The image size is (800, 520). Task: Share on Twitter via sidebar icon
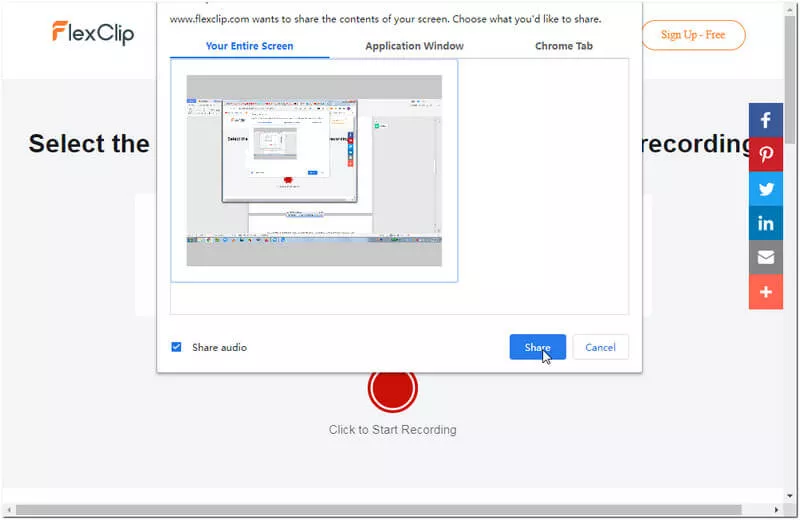(765, 189)
